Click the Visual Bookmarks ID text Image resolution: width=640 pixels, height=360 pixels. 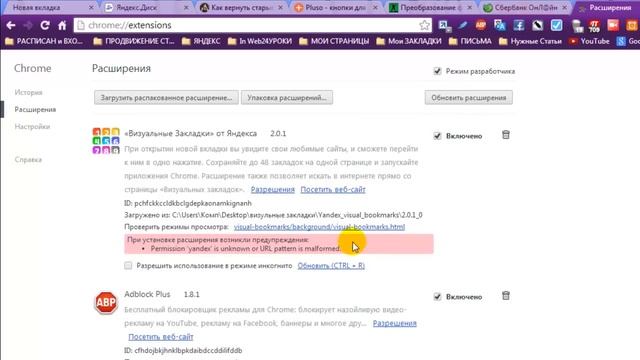(188, 203)
